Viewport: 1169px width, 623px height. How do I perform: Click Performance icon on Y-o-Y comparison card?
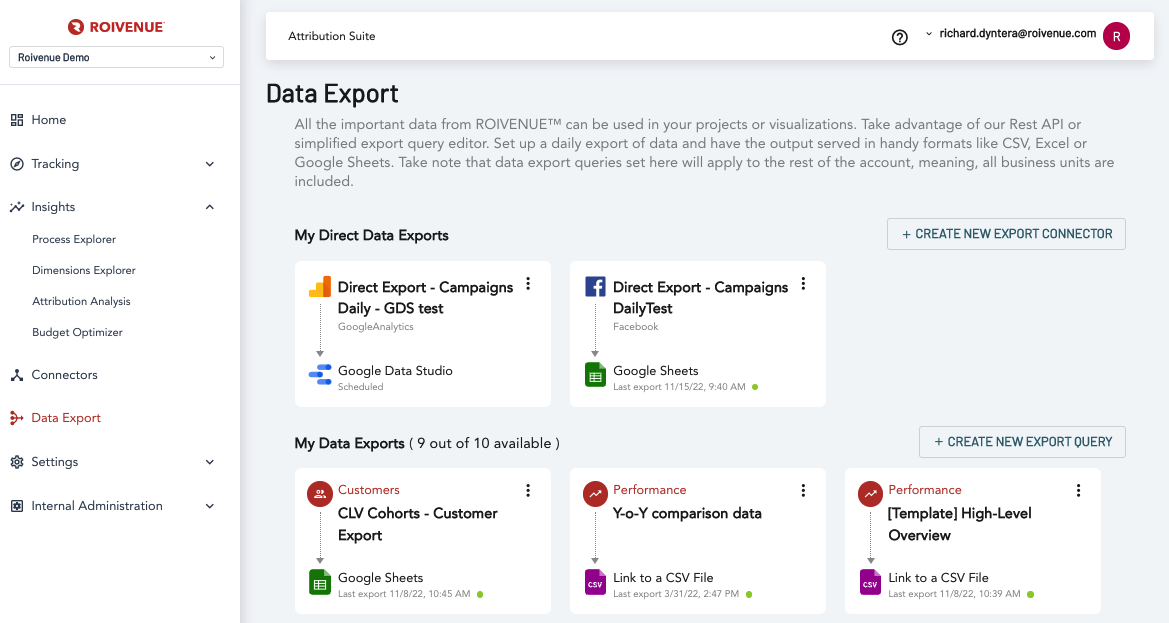[595, 494]
